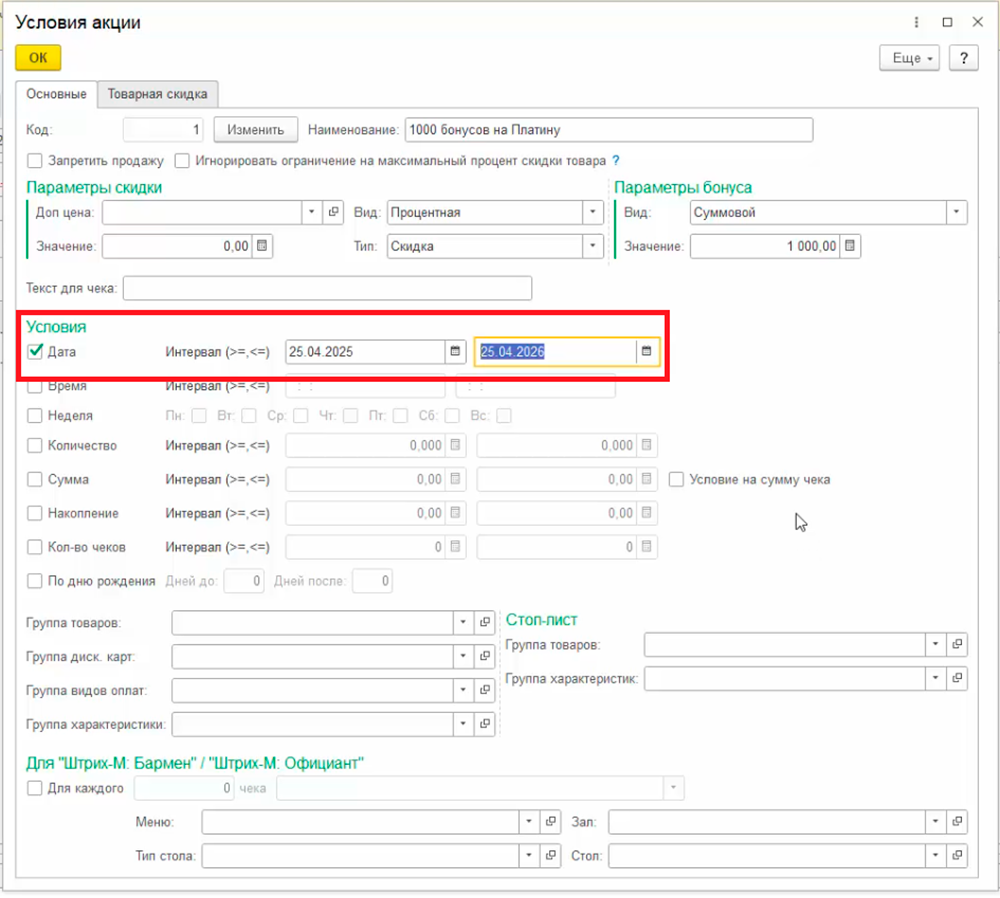The image size is (1000, 898).
Task: Click open icon beside Группа товаров field
Action: (x=485, y=623)
